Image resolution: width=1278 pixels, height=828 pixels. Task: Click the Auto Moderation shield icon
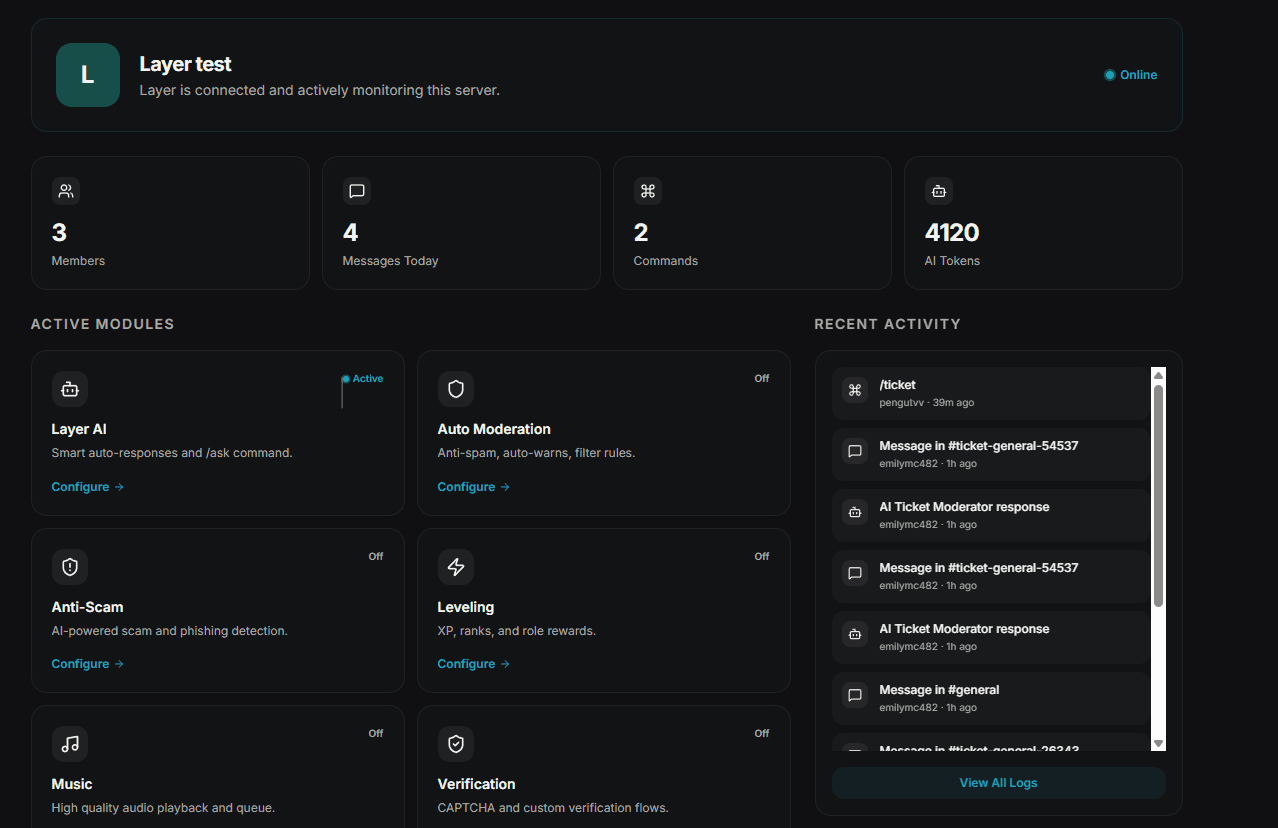point(456,389)
